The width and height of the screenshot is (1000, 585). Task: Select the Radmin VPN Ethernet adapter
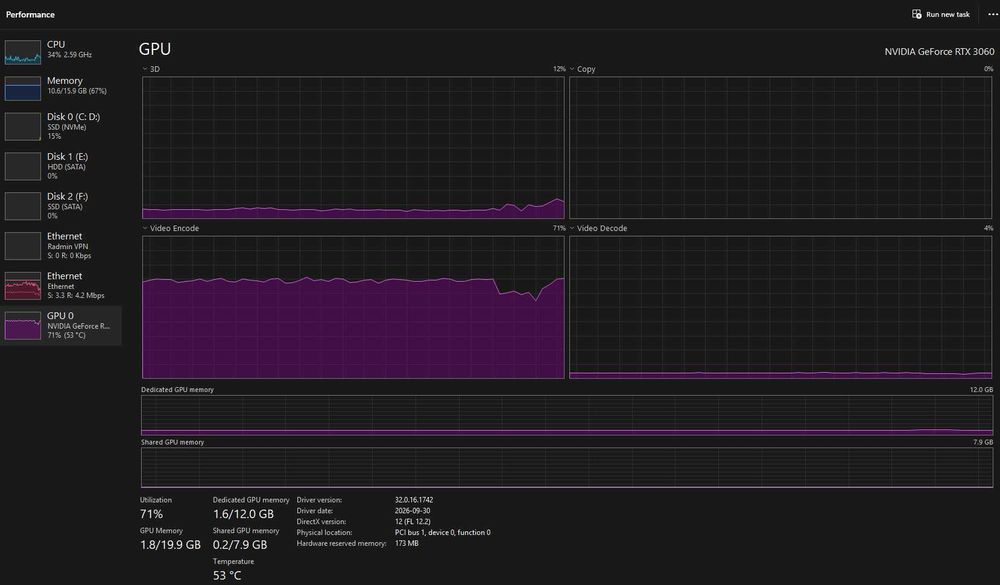[61, 245]
